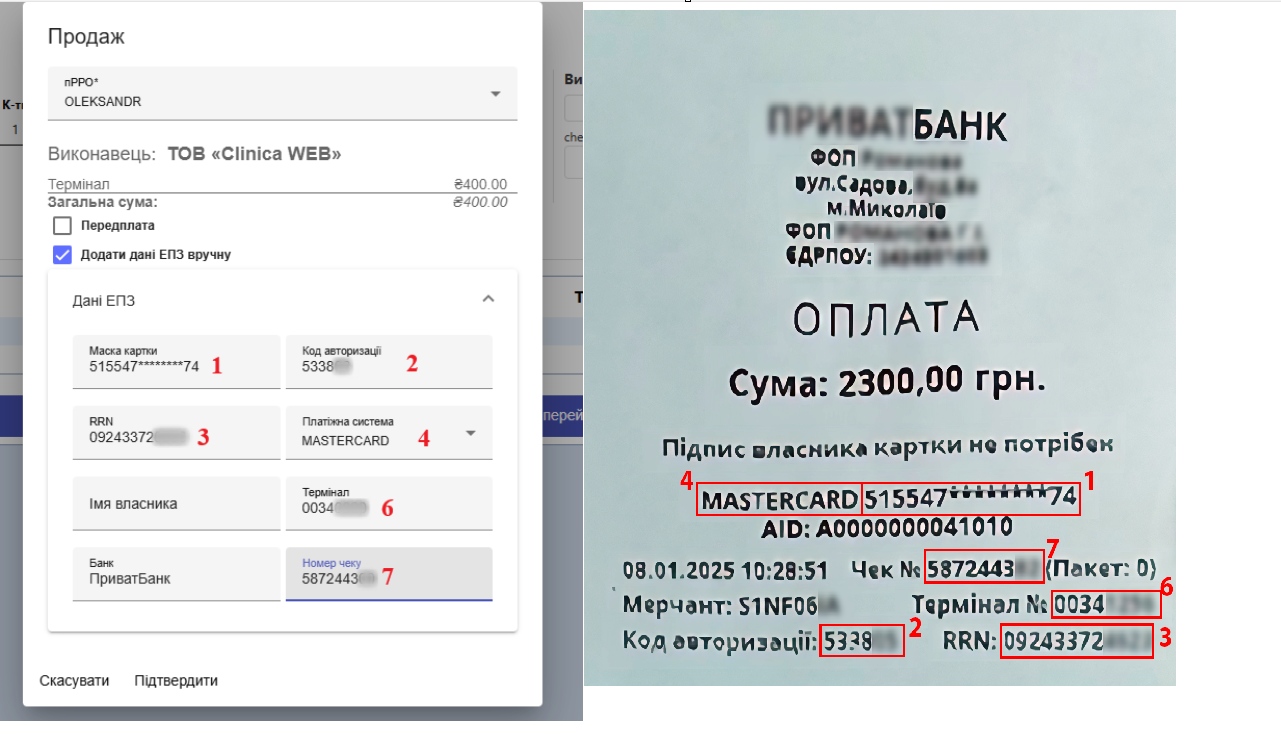Viewport: 1281px width, 734px height.
Task: Click the Номер чеку field
Action: tap(389, 574)
